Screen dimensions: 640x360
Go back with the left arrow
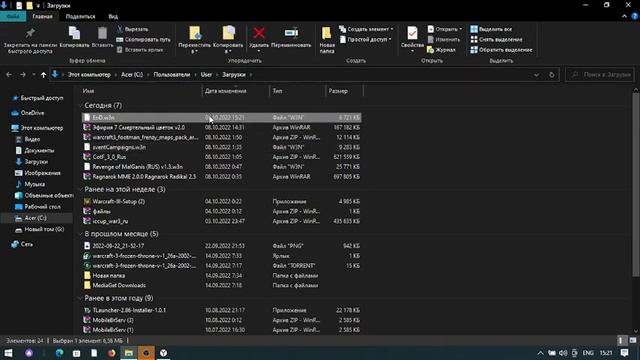[x=9, y=75]
